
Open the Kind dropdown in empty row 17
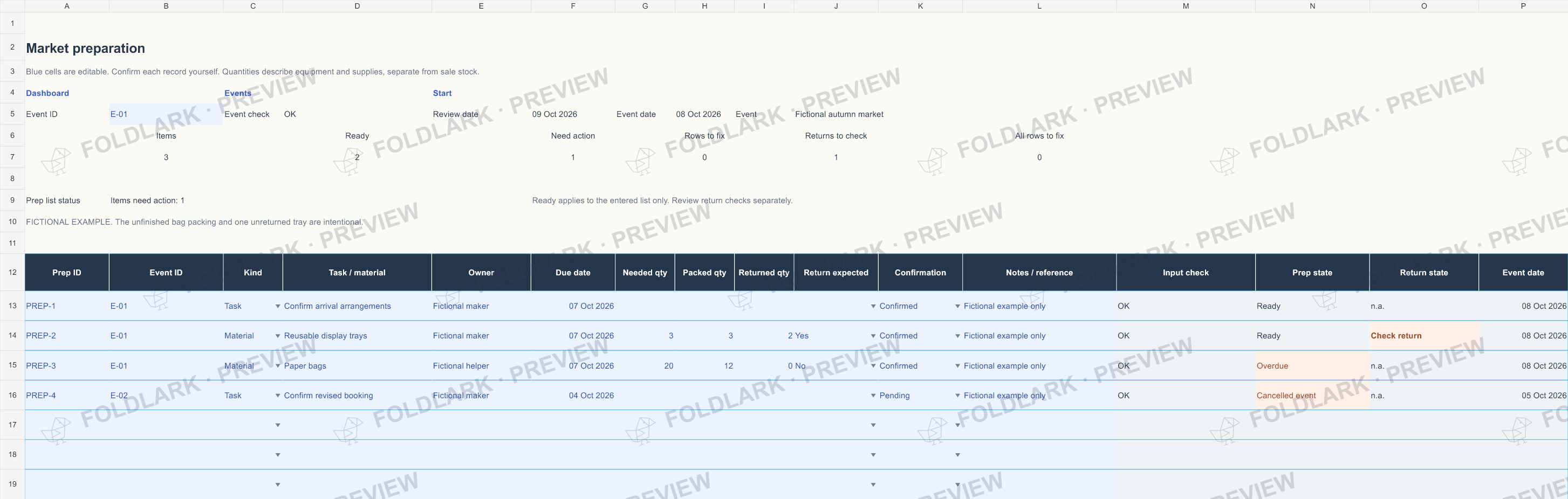click(278, 426)
